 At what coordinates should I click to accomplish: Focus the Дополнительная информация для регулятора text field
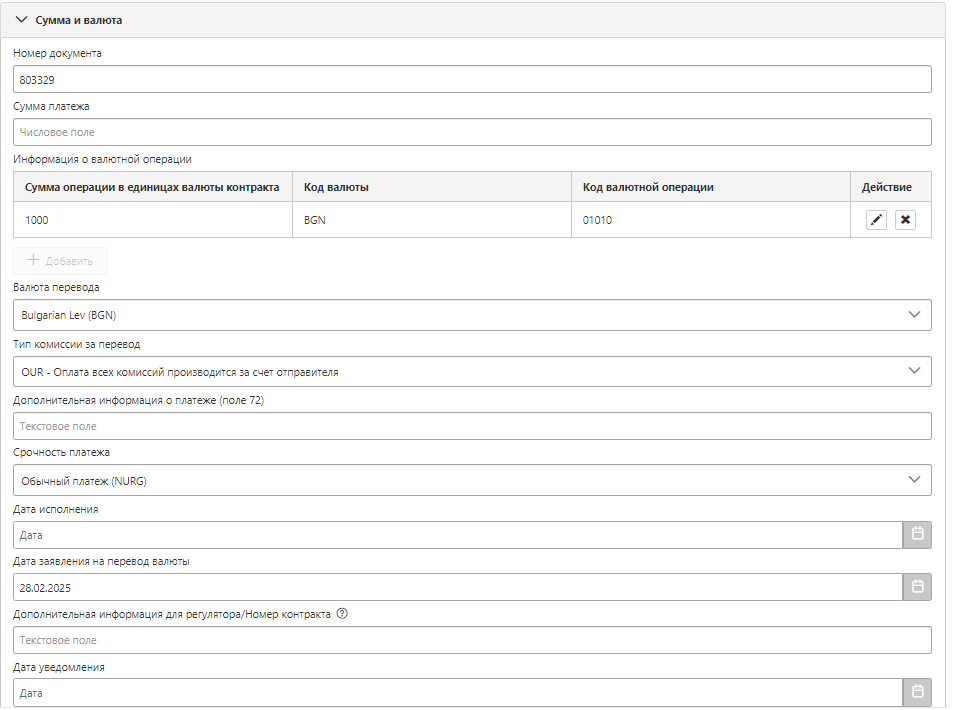[x=472, y=640]
